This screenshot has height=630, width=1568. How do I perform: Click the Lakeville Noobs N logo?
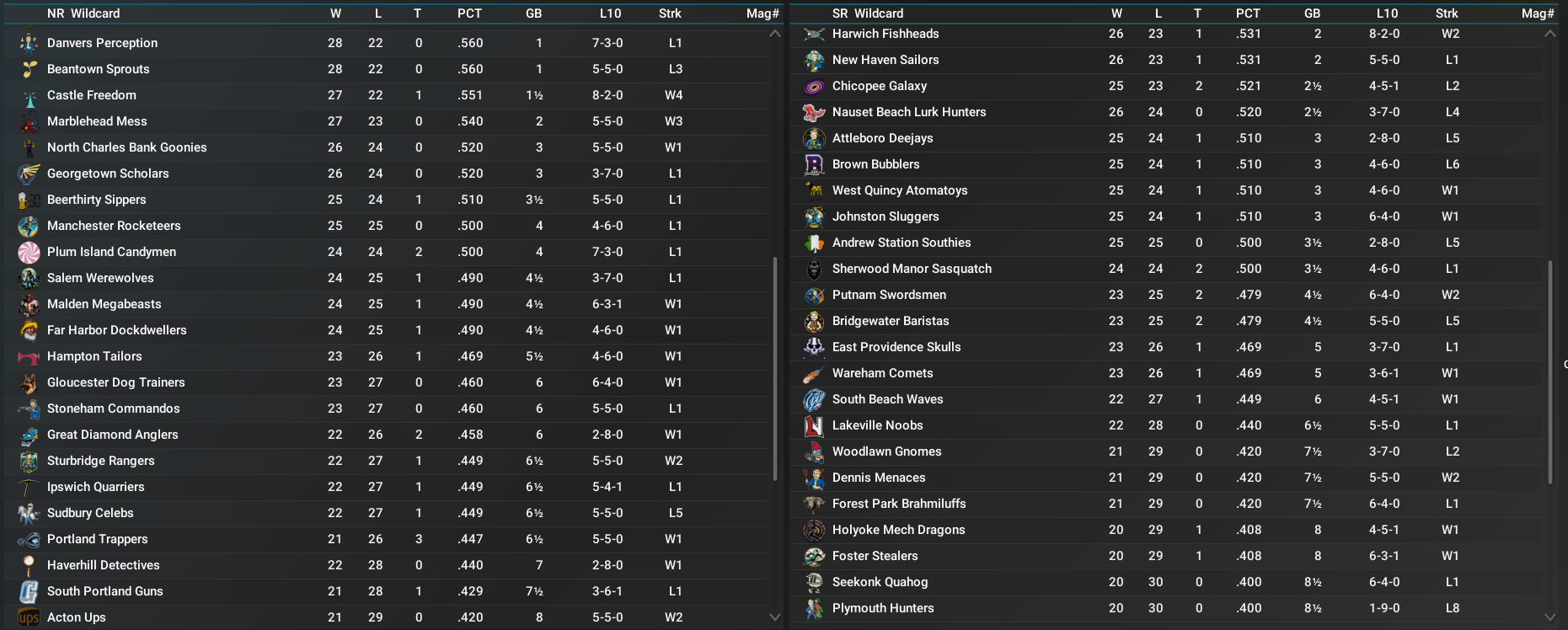coord(814,426)
